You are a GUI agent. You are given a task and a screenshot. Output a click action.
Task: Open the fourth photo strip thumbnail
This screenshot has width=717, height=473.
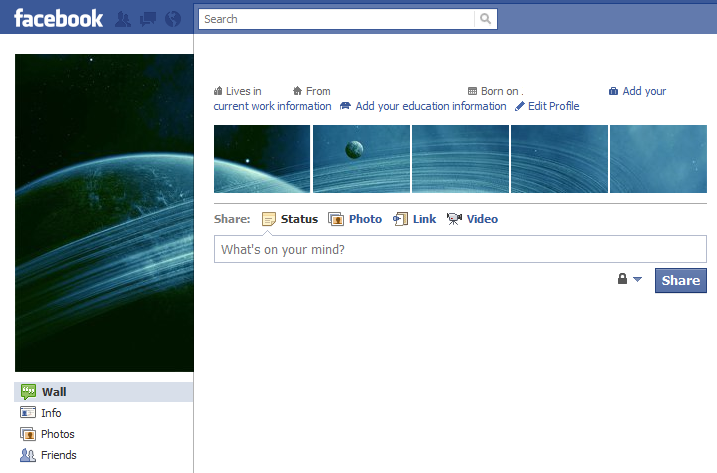[x=559, y=159]
